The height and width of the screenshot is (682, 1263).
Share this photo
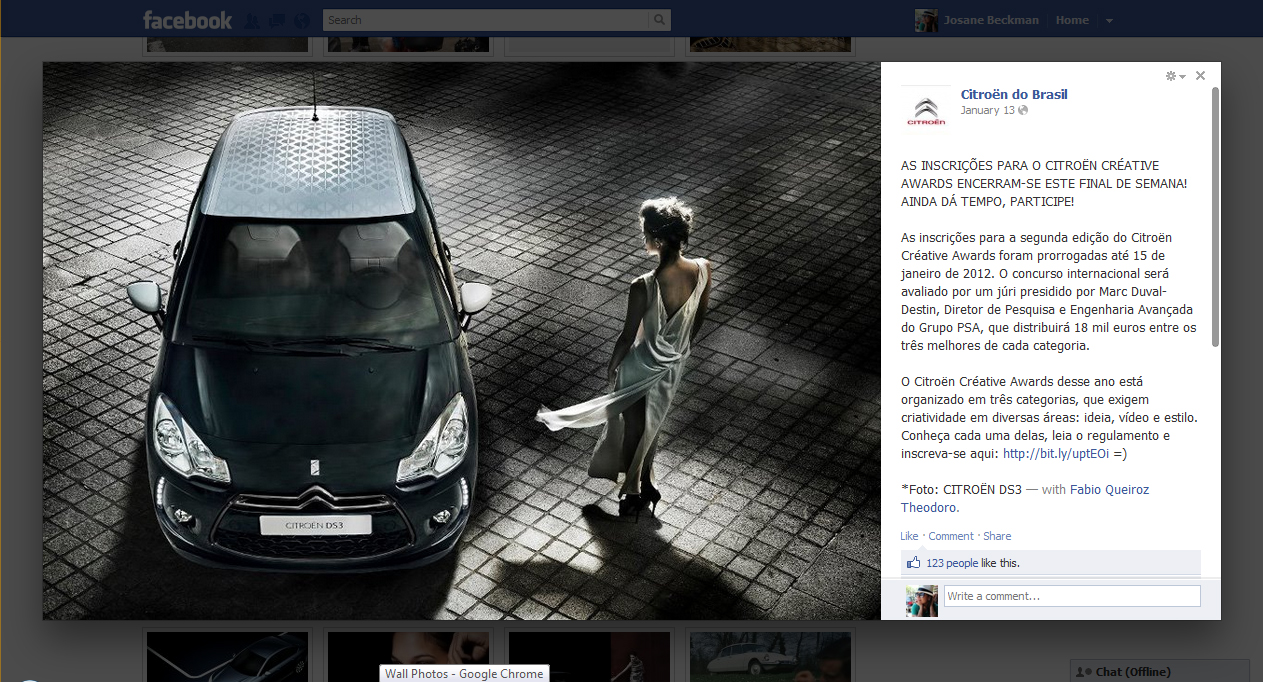(997, 536)
